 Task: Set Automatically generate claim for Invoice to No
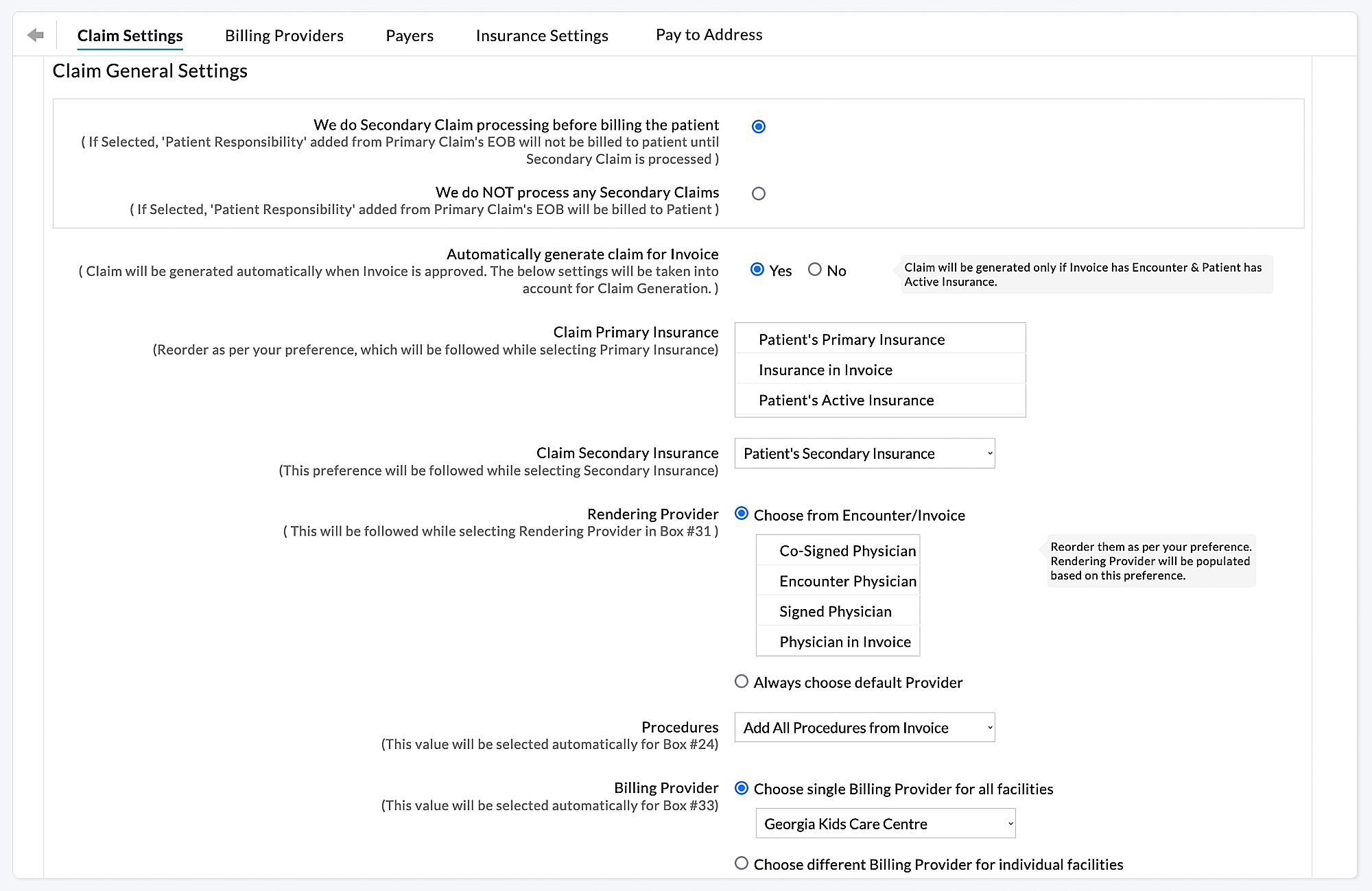point(815,270)
